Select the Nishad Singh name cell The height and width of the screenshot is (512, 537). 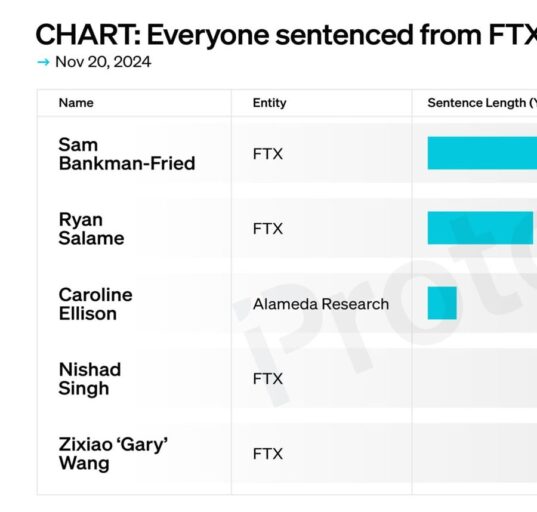coord(90,379)
